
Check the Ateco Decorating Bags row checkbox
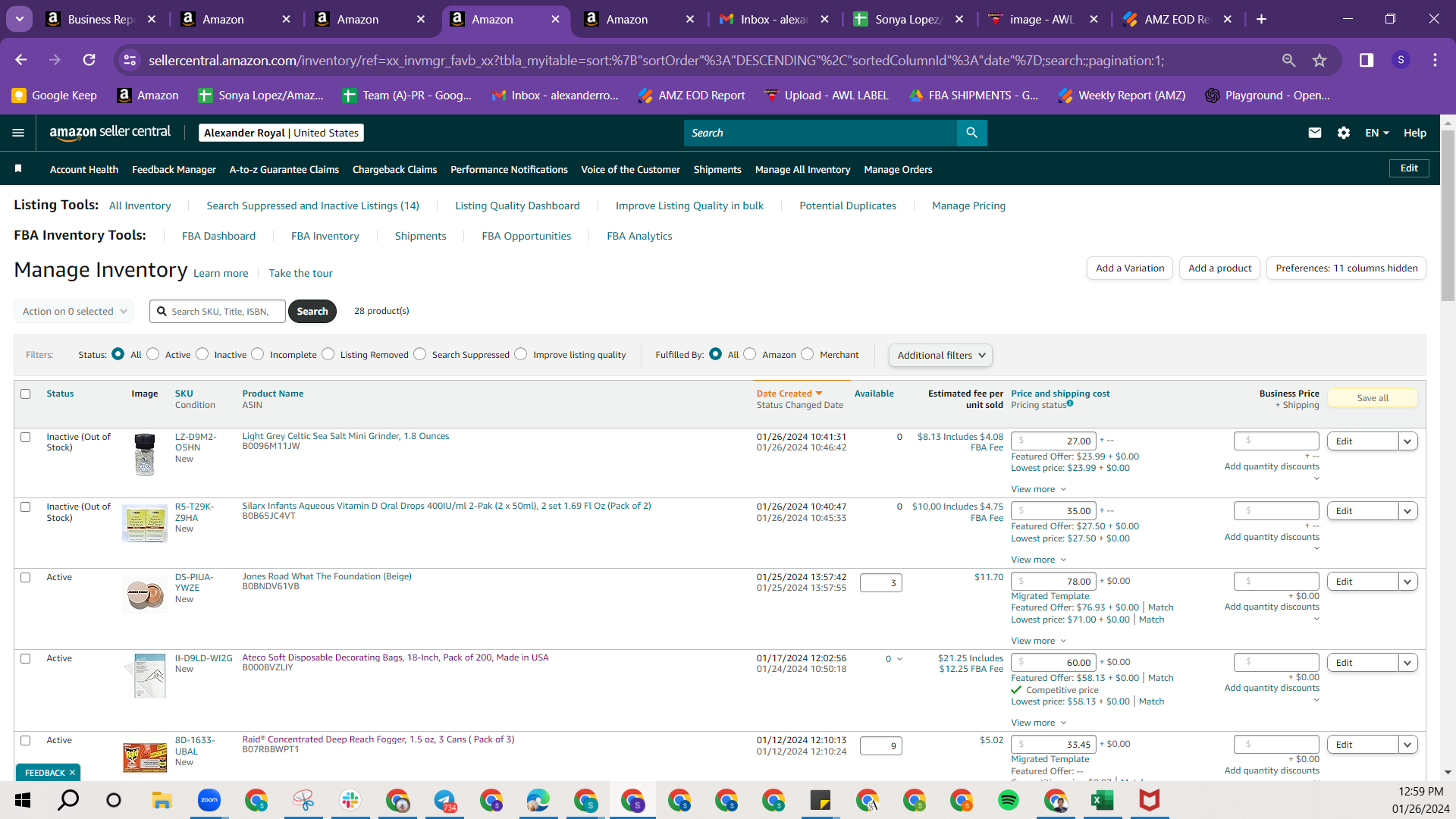pyautogui.click(x=26, y=658)
